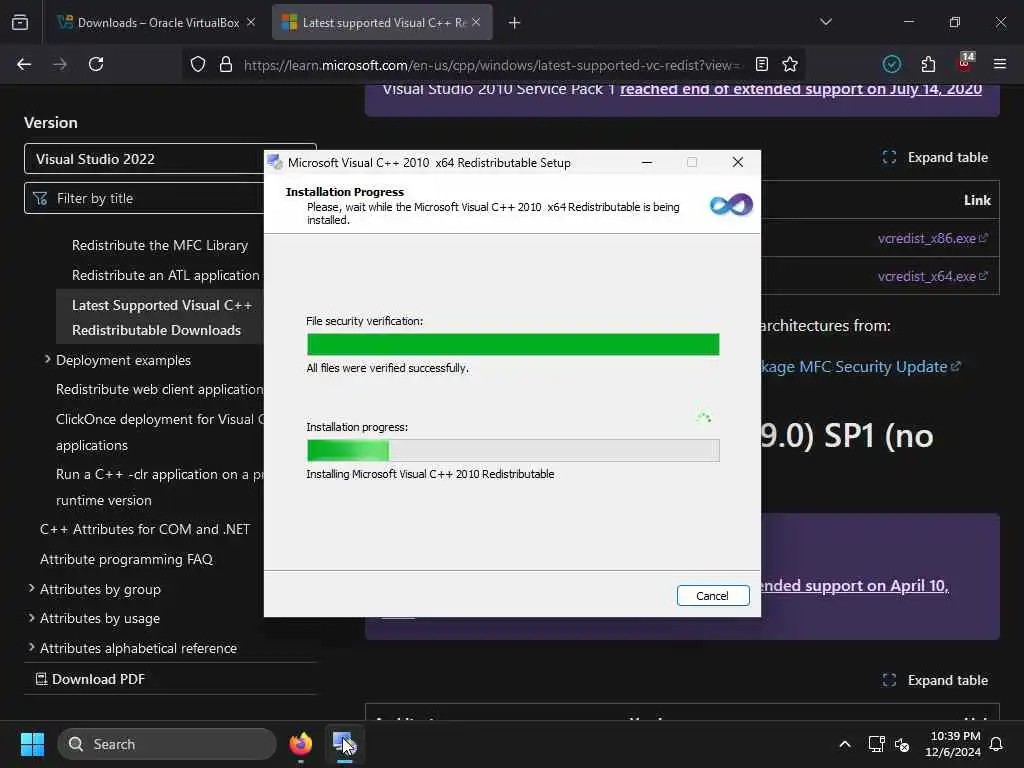This screenshot has width=1024, height=768.
Task: Click the File security verification progress bar
Action: click(x=513, y=344)
